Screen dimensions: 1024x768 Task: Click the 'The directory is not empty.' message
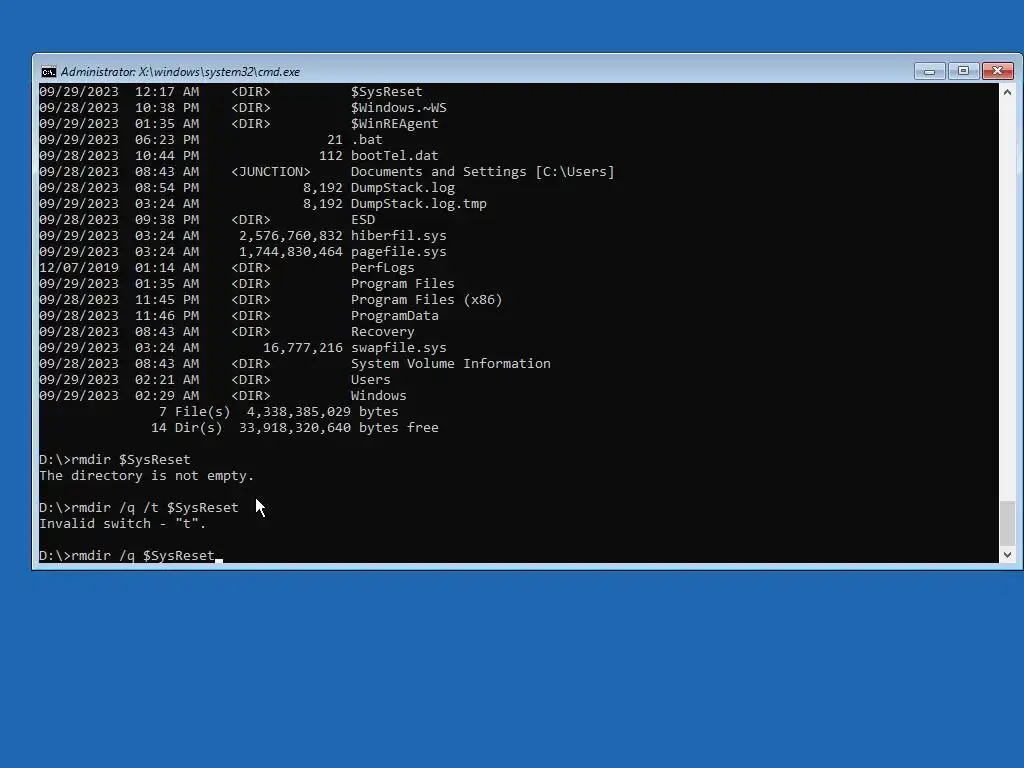146,476
